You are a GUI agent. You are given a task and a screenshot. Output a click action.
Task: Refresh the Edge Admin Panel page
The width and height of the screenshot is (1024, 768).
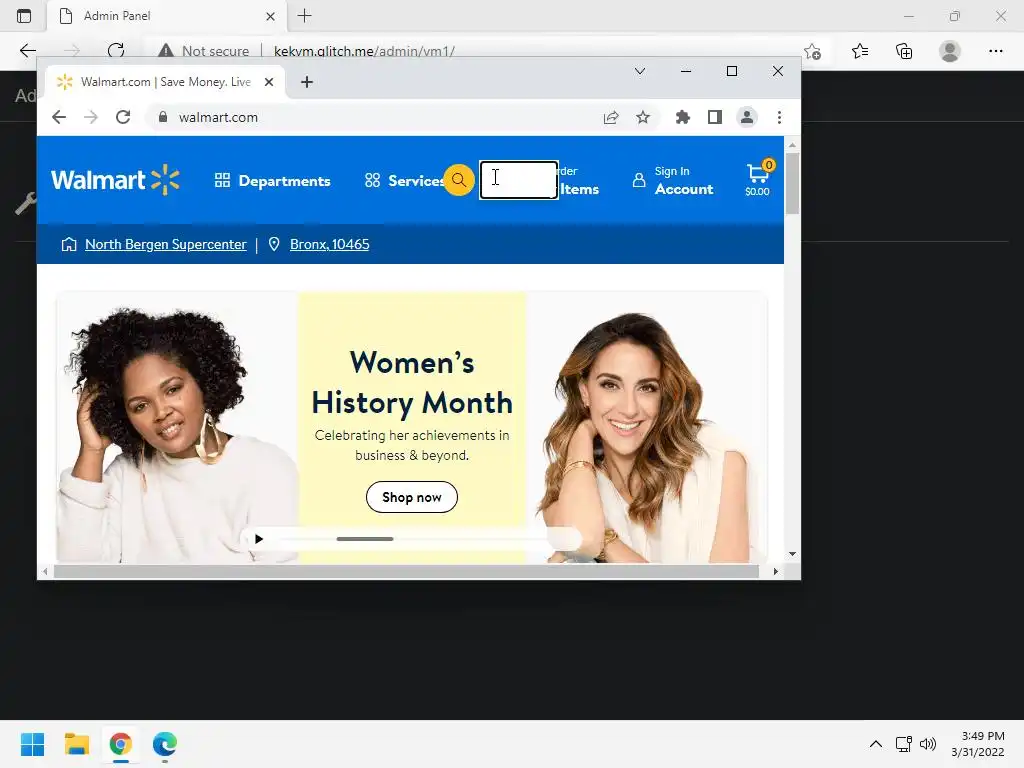[116, 50]
